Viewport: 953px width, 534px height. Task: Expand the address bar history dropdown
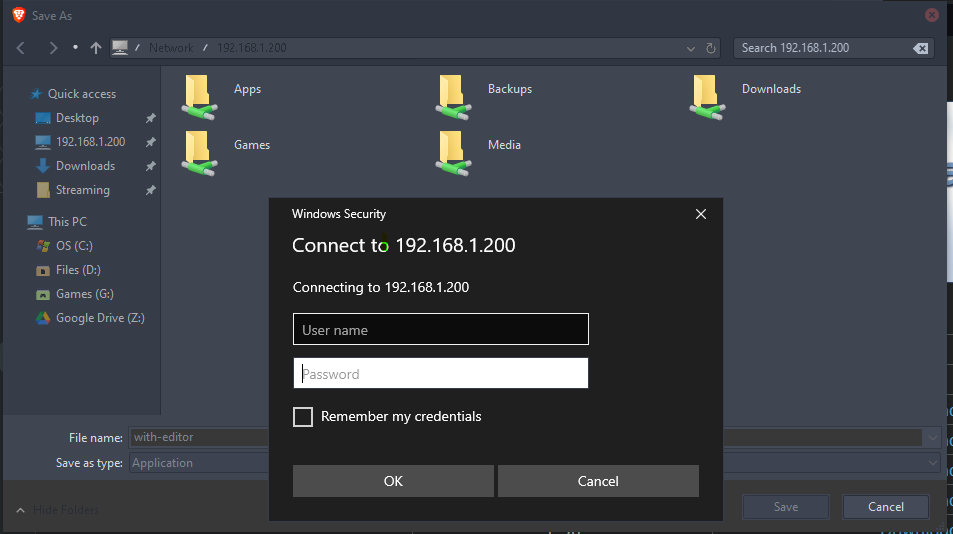(690, 49)
